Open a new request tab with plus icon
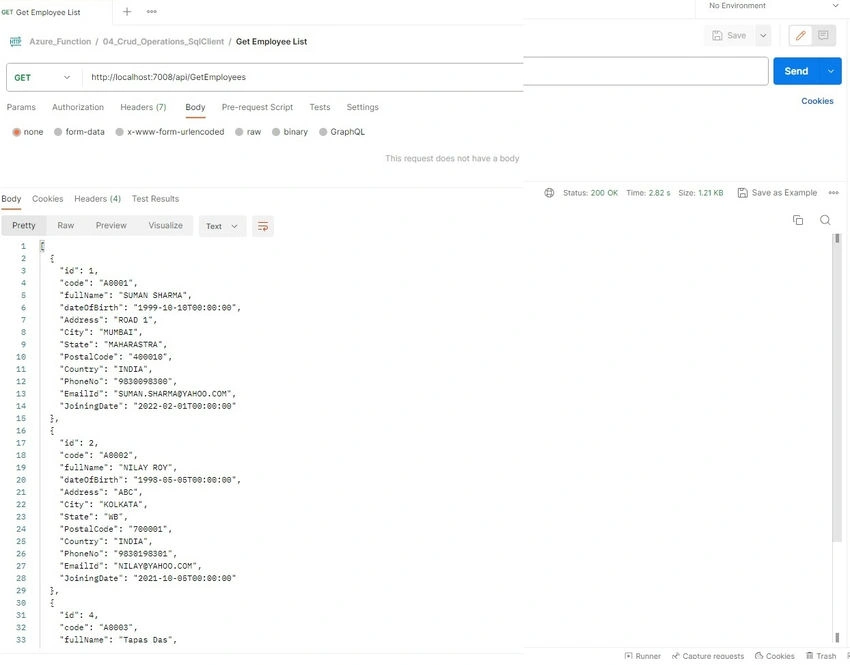 coord(127,11)
